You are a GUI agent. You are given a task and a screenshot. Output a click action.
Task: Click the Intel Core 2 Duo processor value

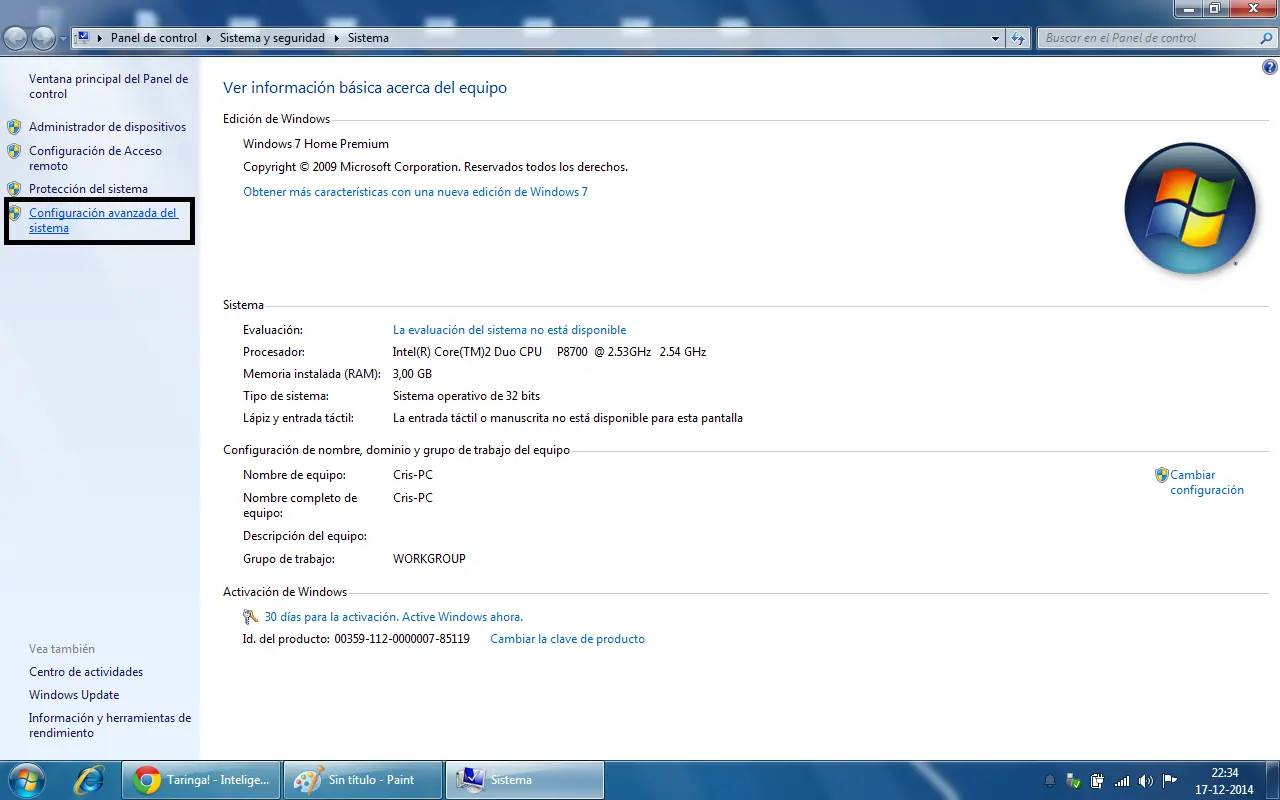549,352
